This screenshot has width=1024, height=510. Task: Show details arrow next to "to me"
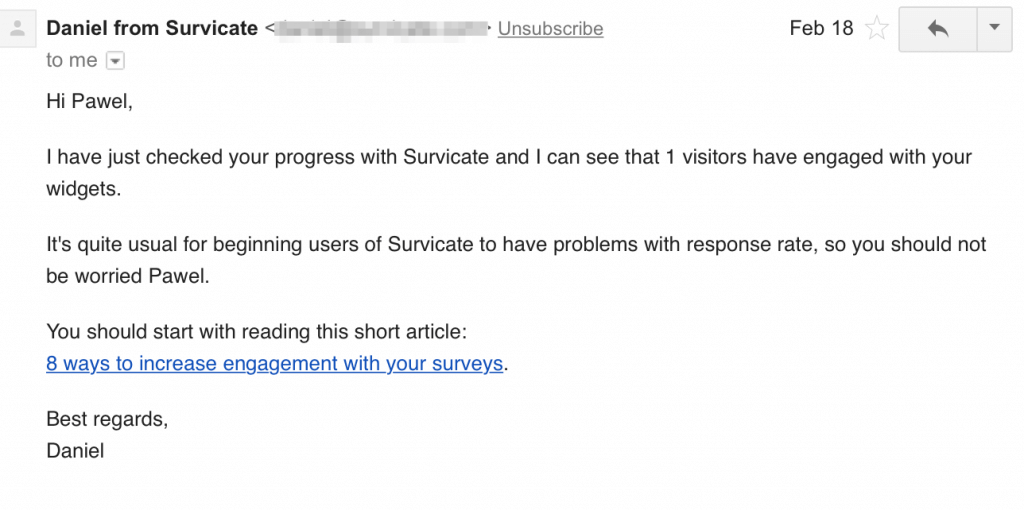click(115, 61)
